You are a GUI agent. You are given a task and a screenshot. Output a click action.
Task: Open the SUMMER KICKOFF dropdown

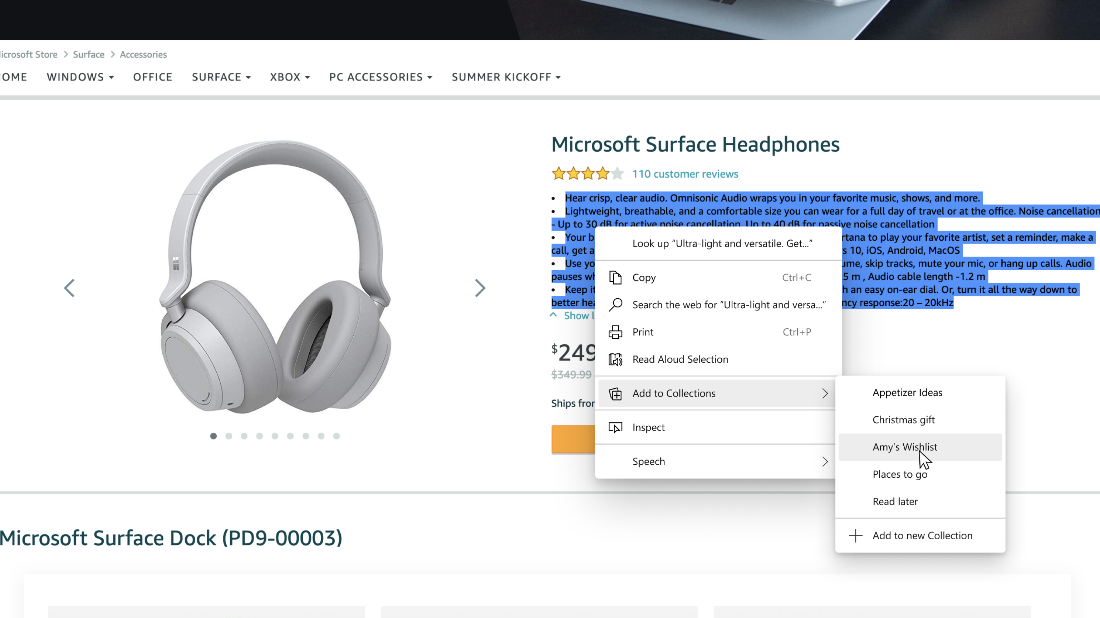(506, 77)
